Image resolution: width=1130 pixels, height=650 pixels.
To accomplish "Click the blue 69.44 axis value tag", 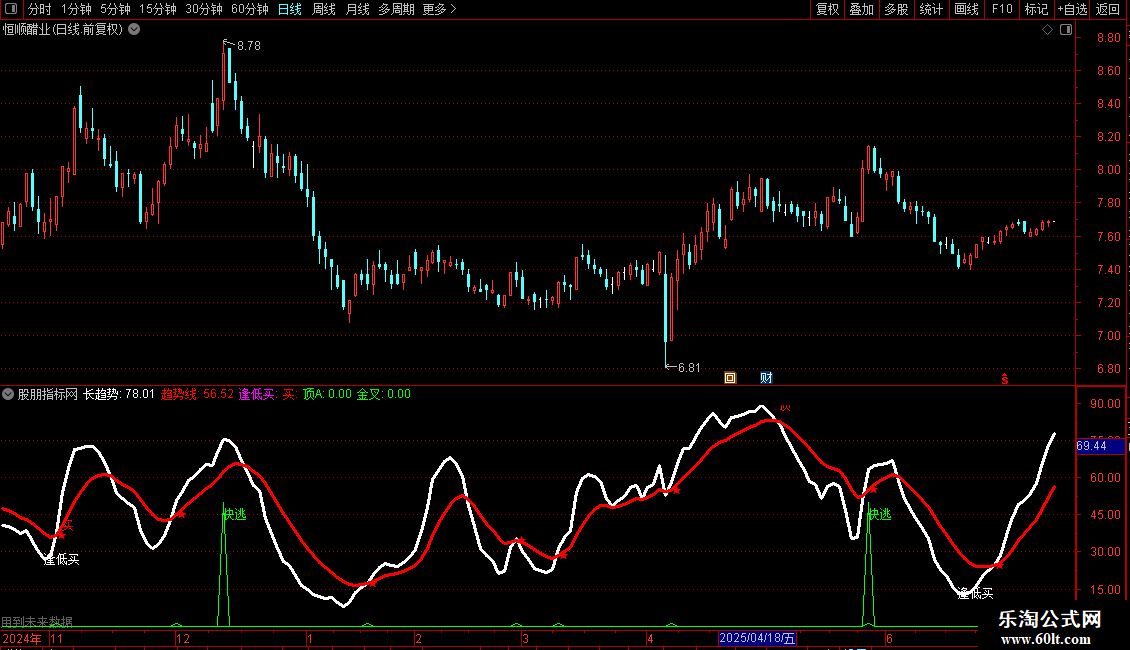I will tap(1100, 446).
